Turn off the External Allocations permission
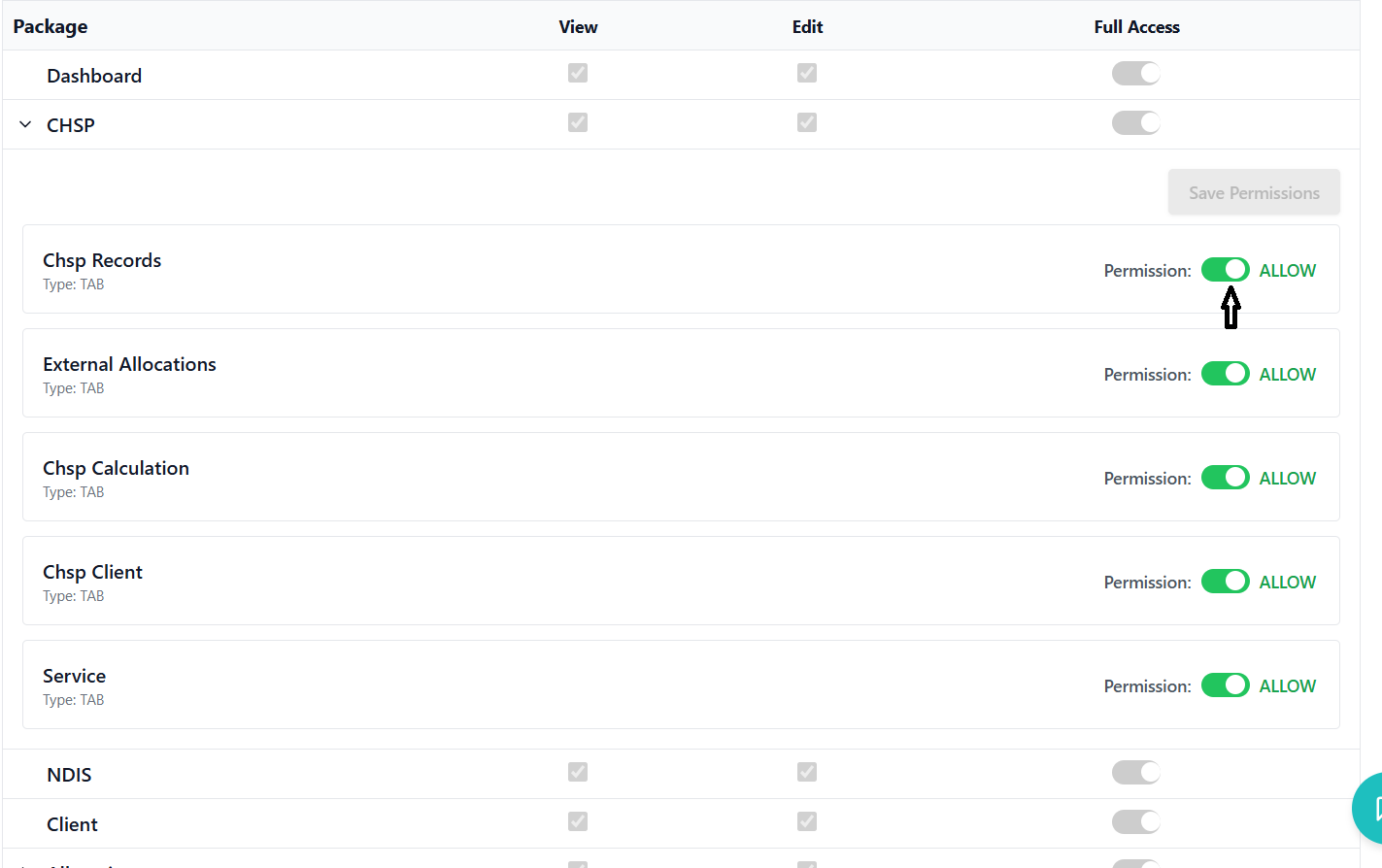The width and height of the screenshot is (1382, 868). pyautogui.click(x=1225, y=374)
